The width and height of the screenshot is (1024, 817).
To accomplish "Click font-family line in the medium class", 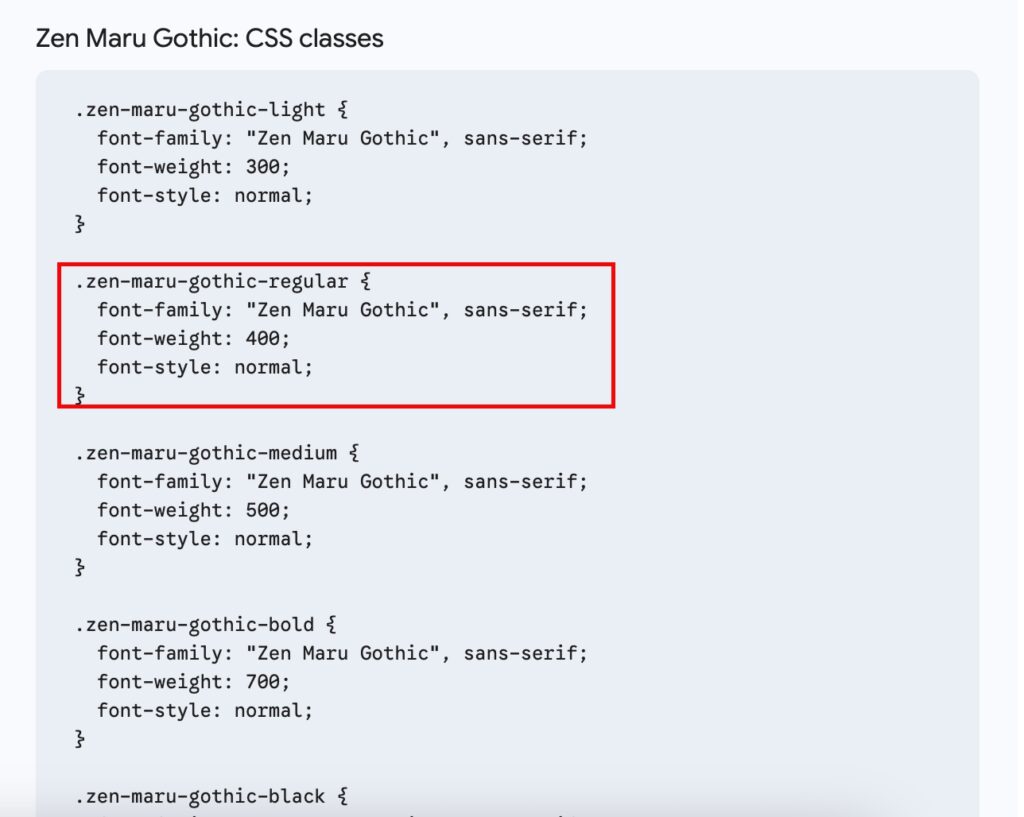I will pyautogui.click(x=342, y=482).
